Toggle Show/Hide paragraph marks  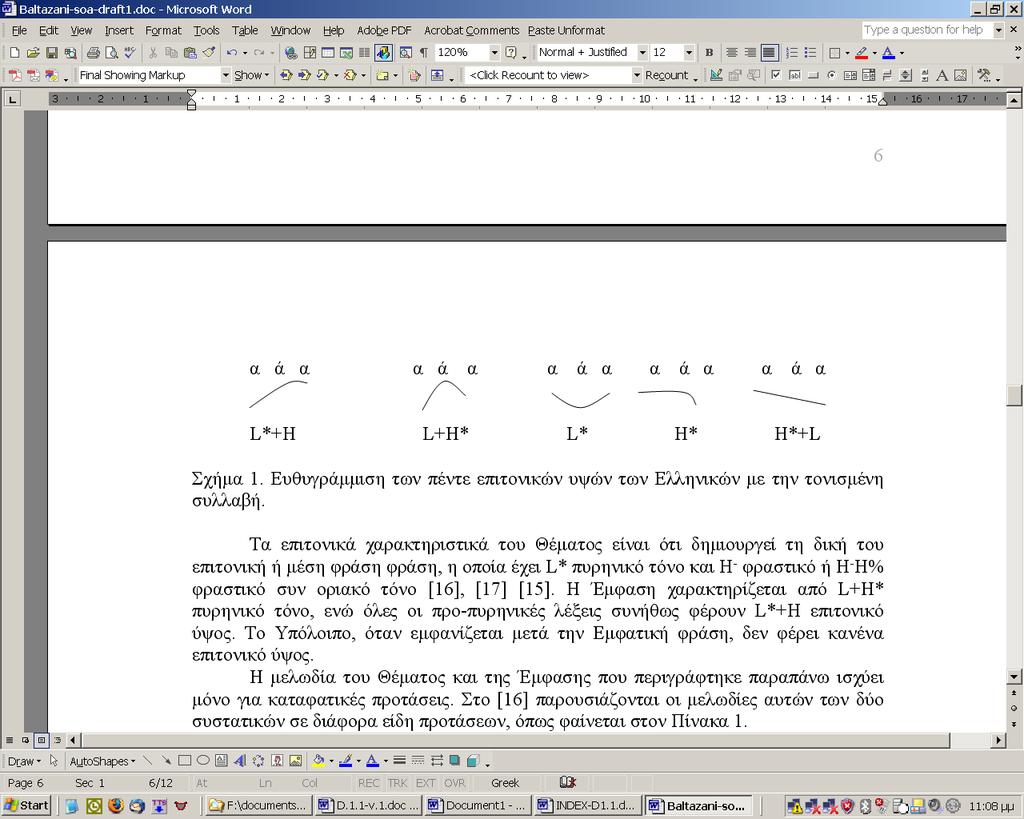424,53
